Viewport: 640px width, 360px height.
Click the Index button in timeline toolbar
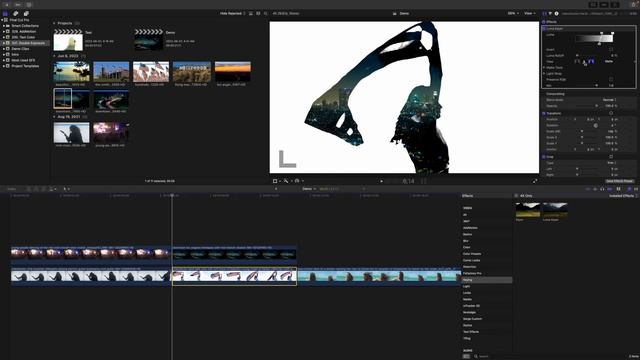11,189
